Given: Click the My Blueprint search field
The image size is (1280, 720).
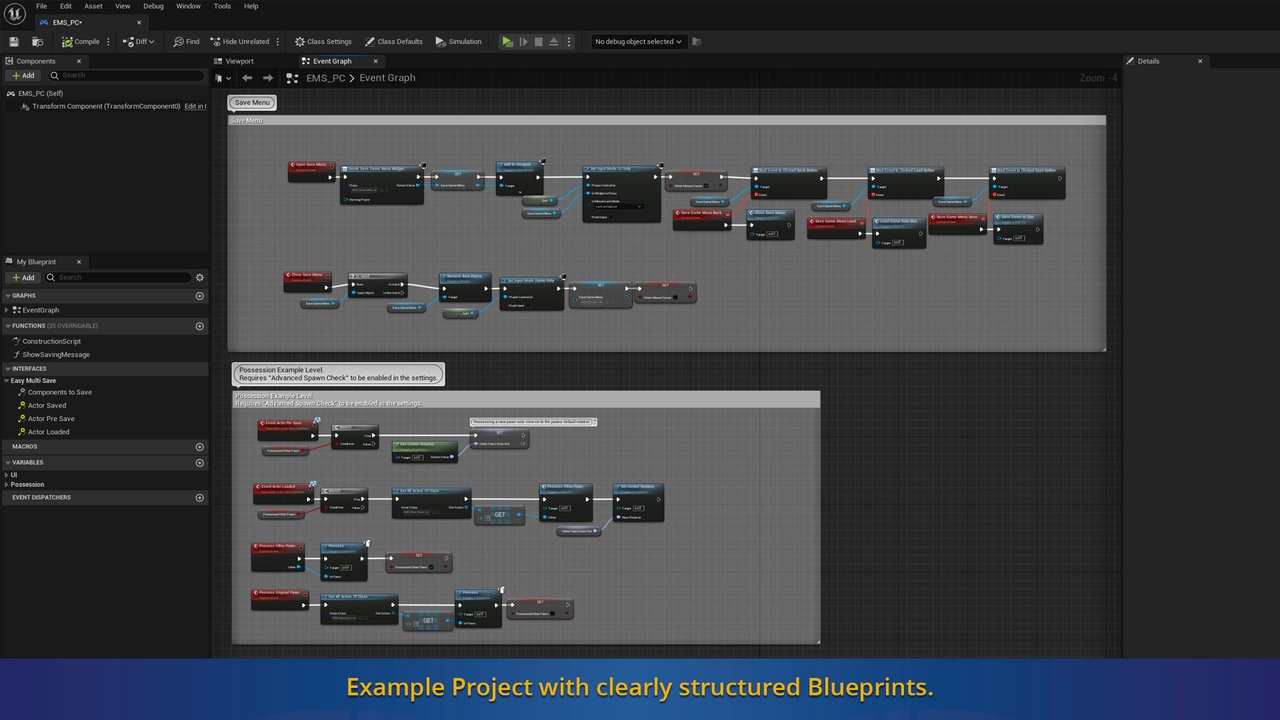Looking at the screenshot, I should click(x=120, y=277).
